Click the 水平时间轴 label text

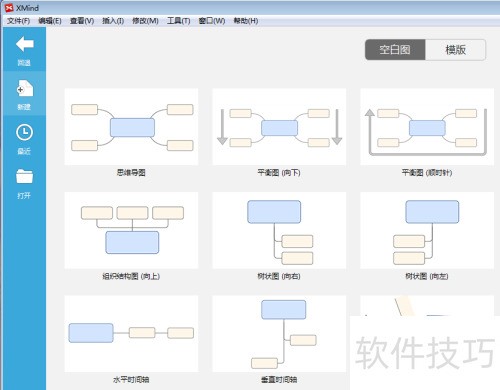(131, 380)
